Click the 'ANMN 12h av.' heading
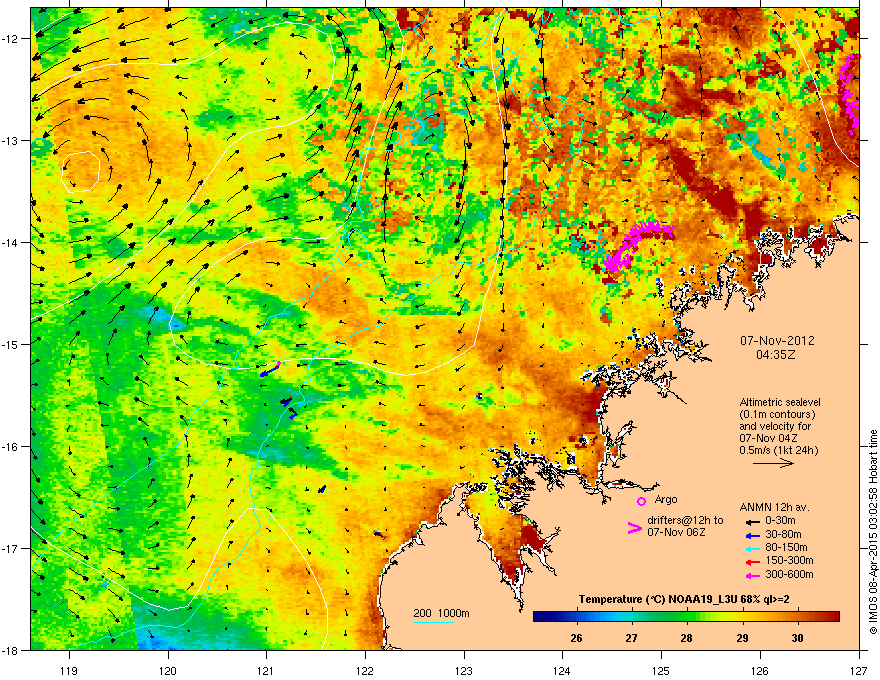Viewport: 880px width, 680px height. (x=774, y=507)
